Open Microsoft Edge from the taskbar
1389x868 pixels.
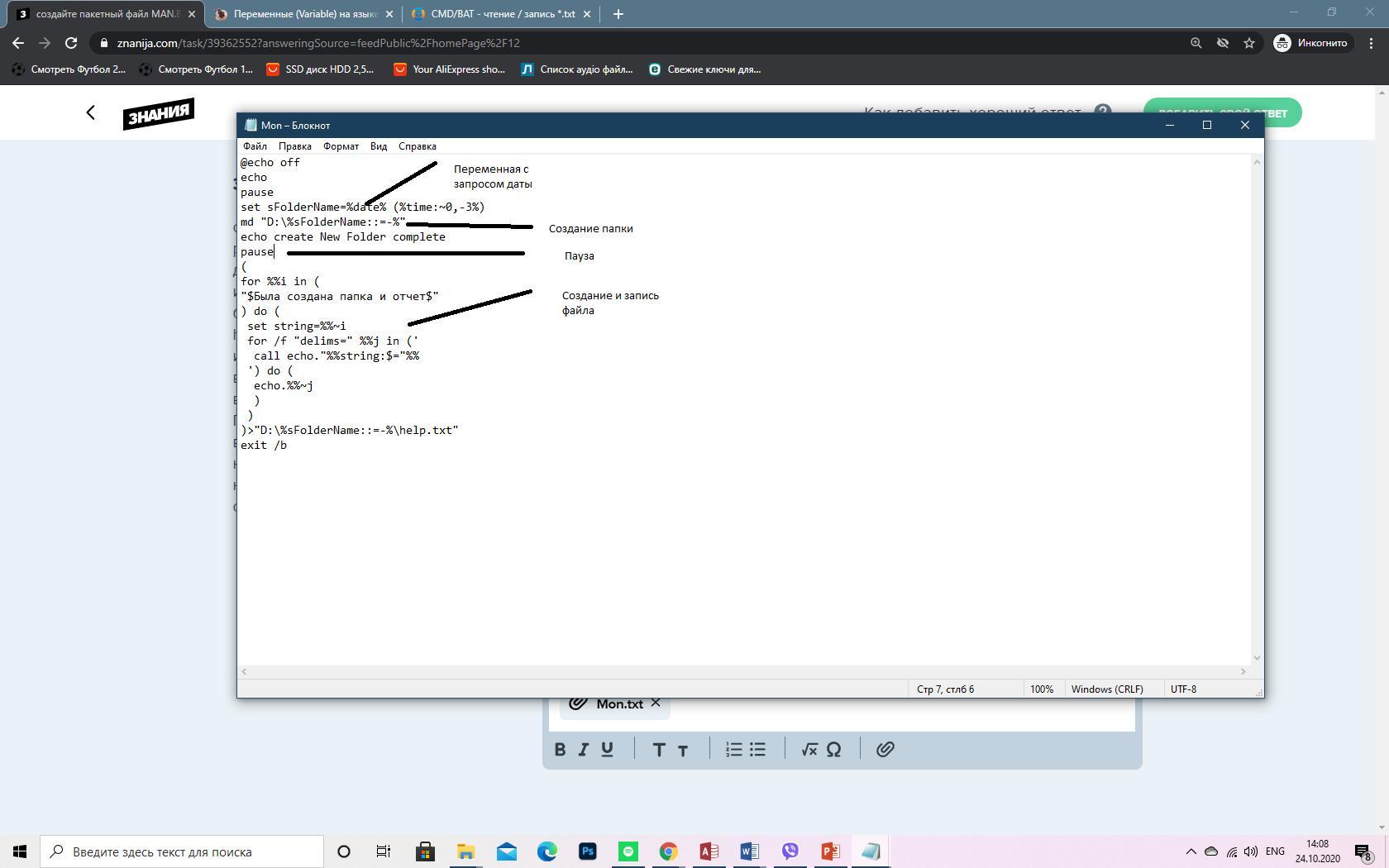point(547,851)
